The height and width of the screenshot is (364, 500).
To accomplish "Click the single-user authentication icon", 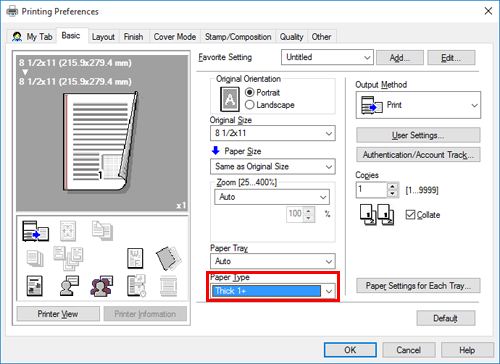I will click(x=69, y=286).
